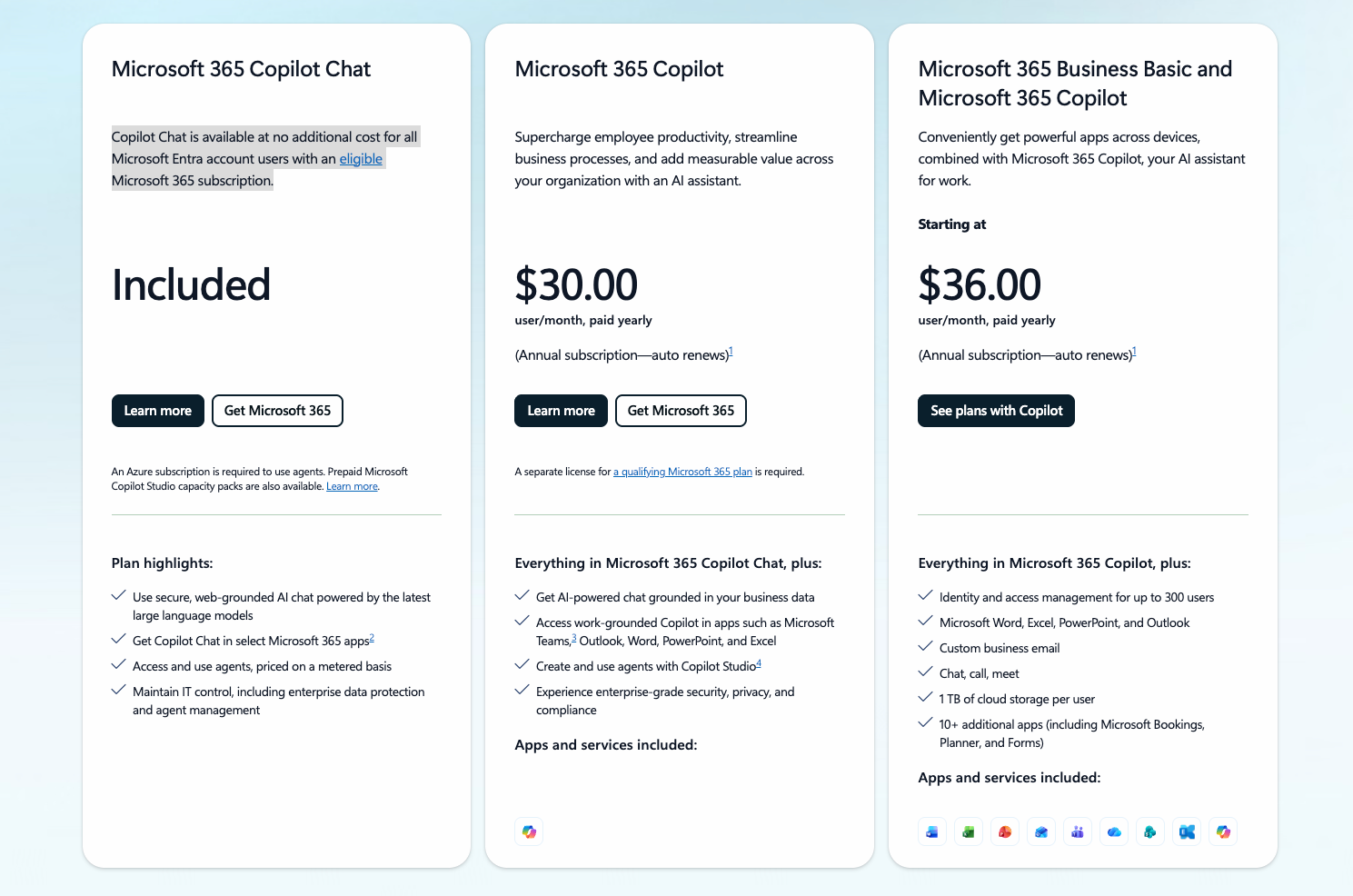The width and height of the screenshot is (1353, 896).
Task: Click the OneDrive cloud icon
Action: tap(1114, 831)
